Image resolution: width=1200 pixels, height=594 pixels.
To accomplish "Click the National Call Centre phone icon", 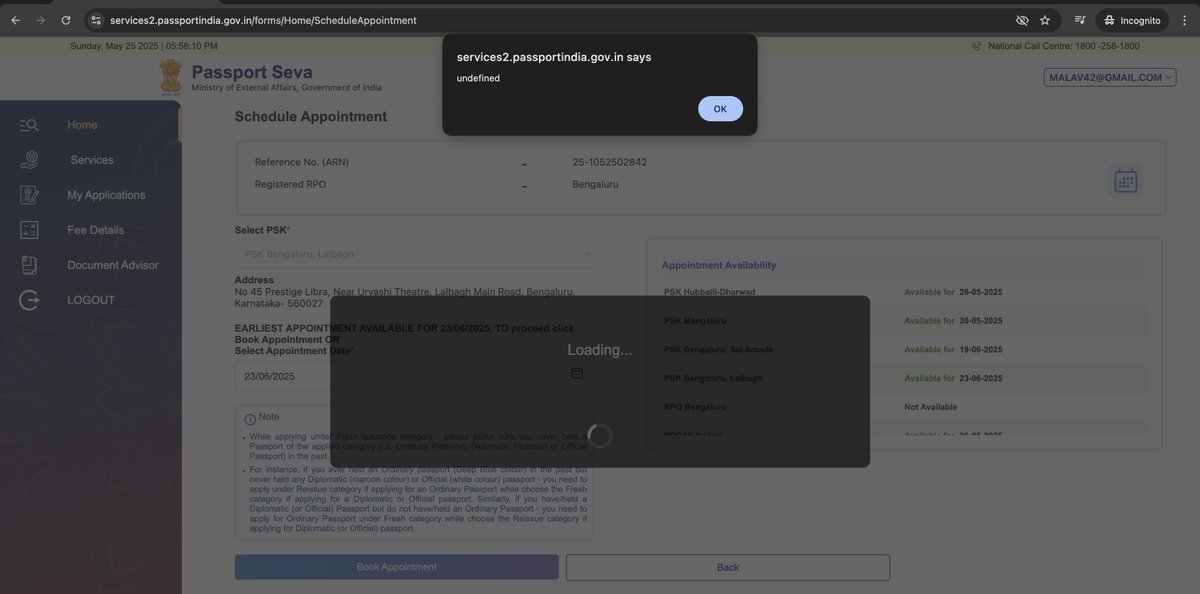I will (977, 46).
